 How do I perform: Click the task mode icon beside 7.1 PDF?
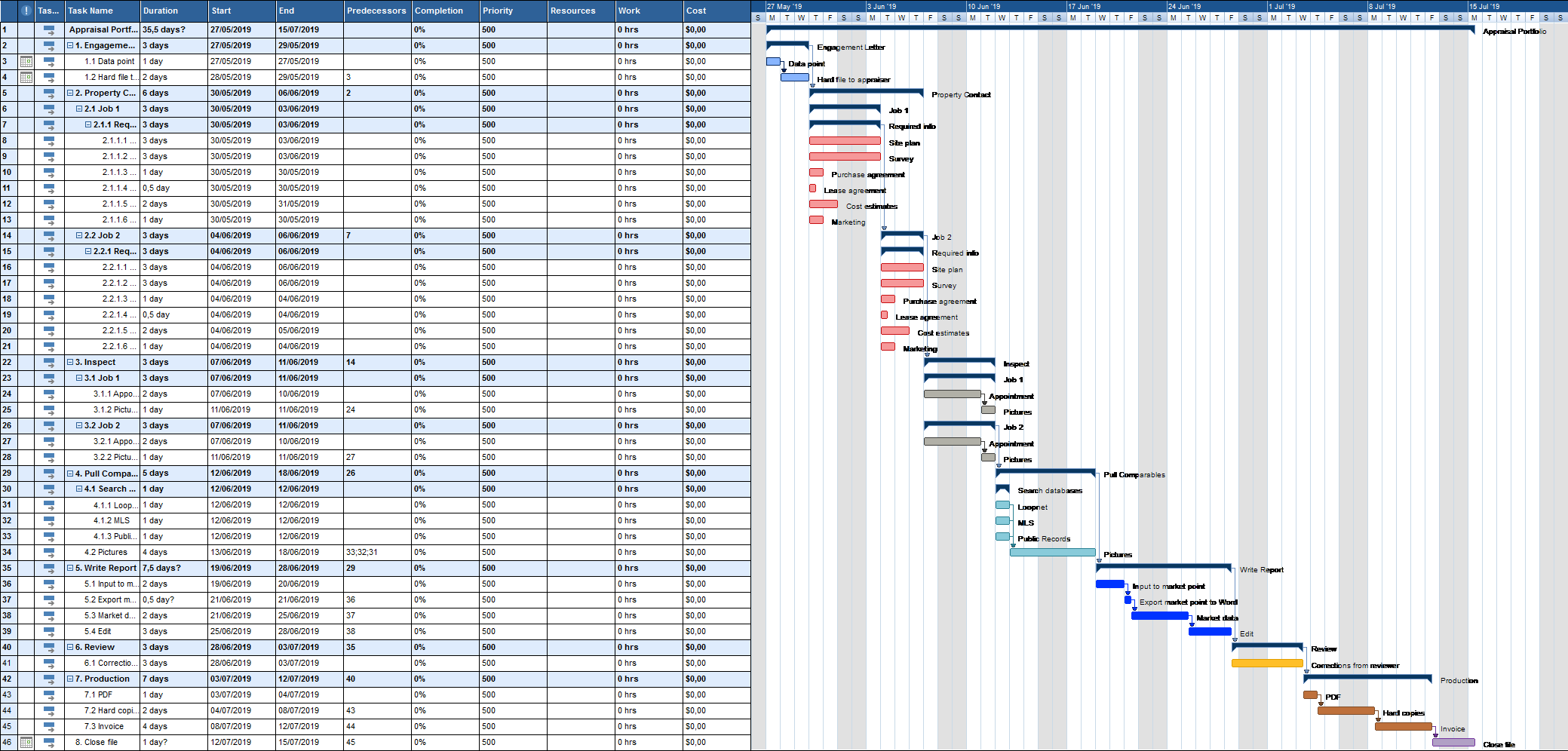(48, 694)
